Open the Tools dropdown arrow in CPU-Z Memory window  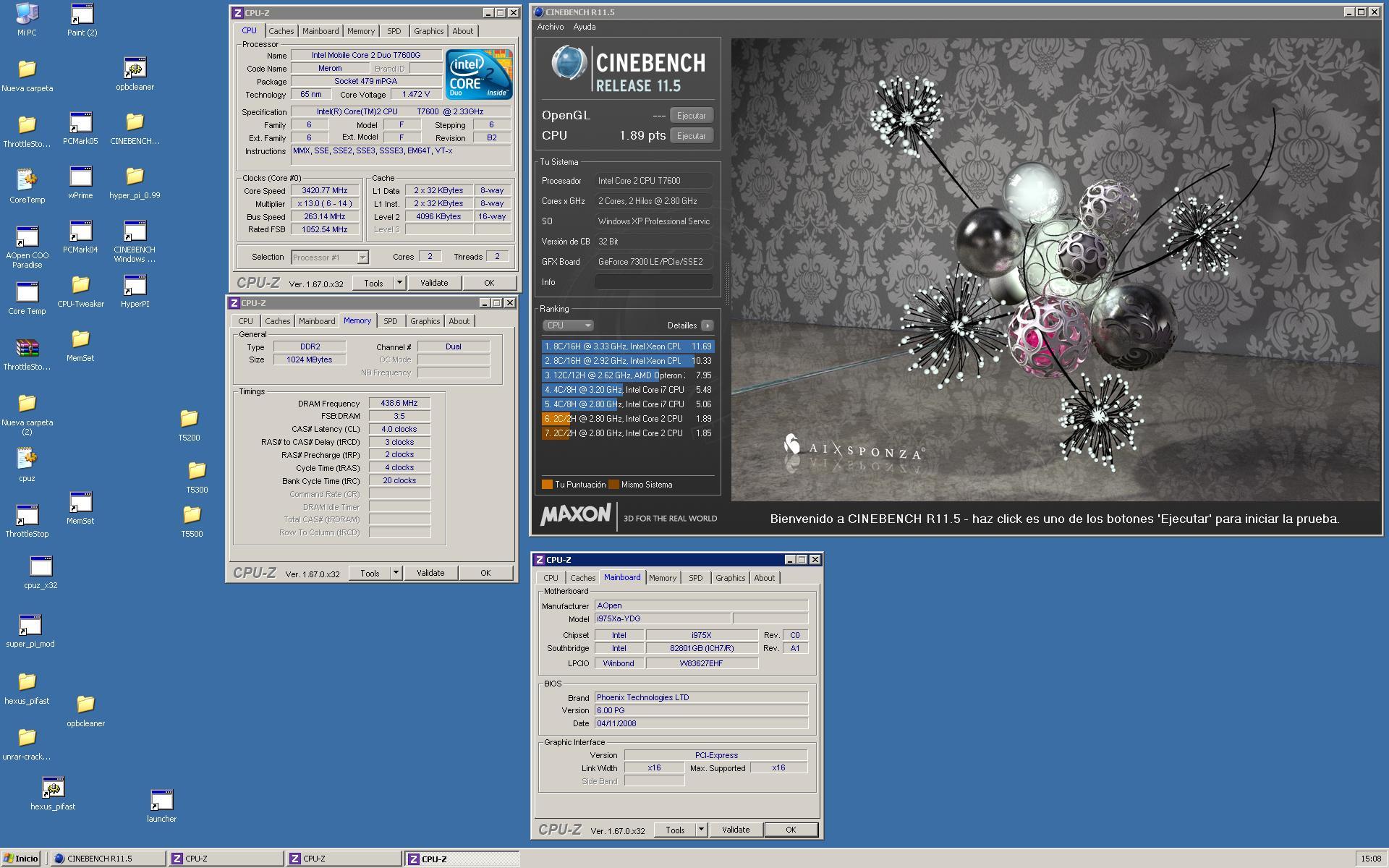[395, 573]
